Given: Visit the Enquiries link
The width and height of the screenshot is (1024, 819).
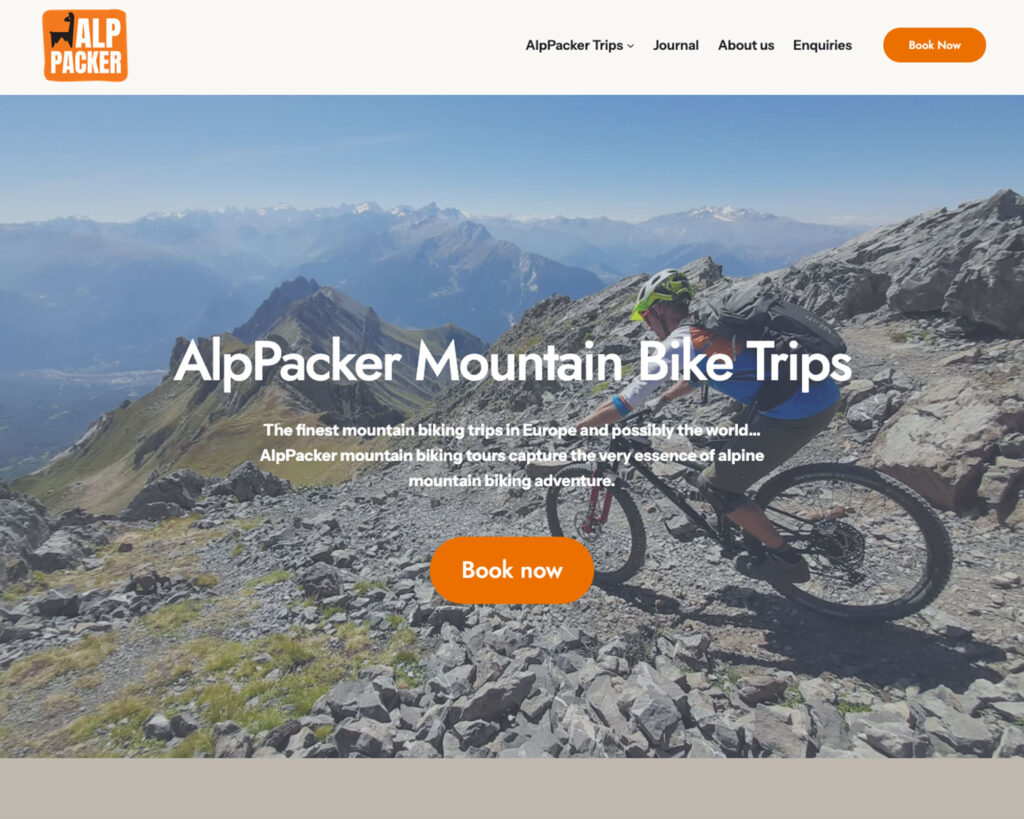Looking at the screenshot, I should click(822, 45).
